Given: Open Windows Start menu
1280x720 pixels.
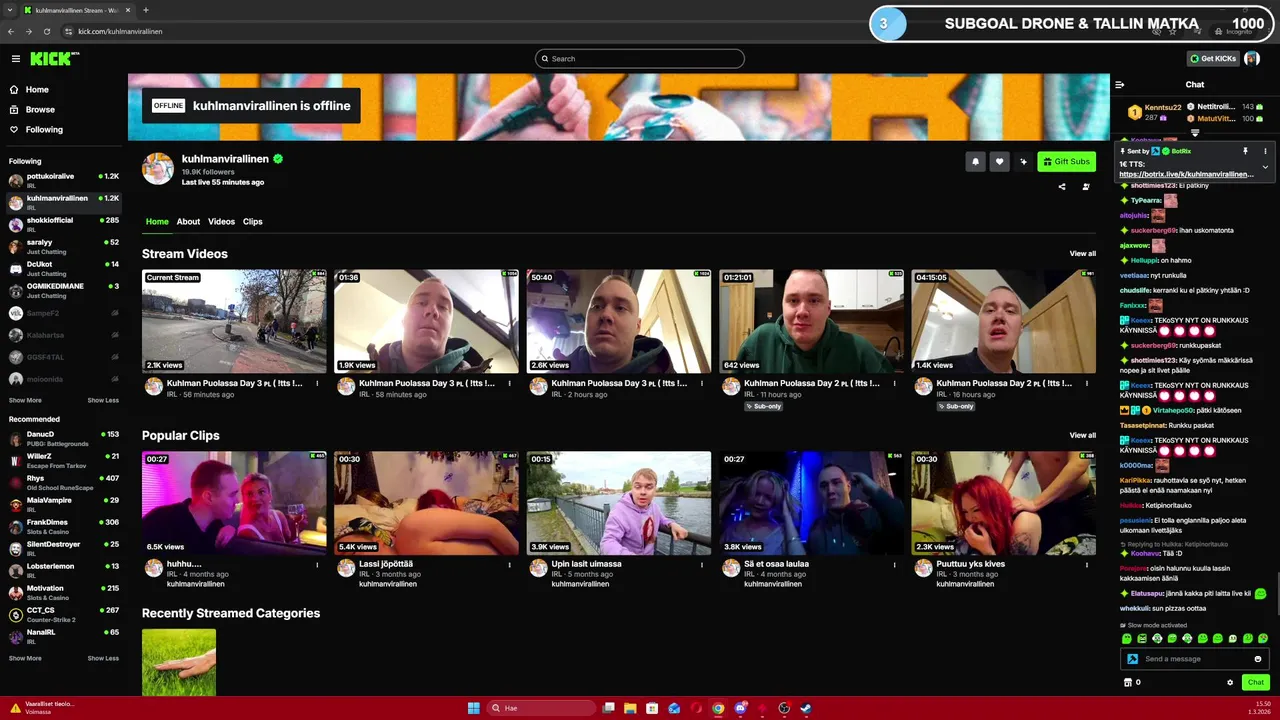Looking at the screenshot, I should point(474,708).
